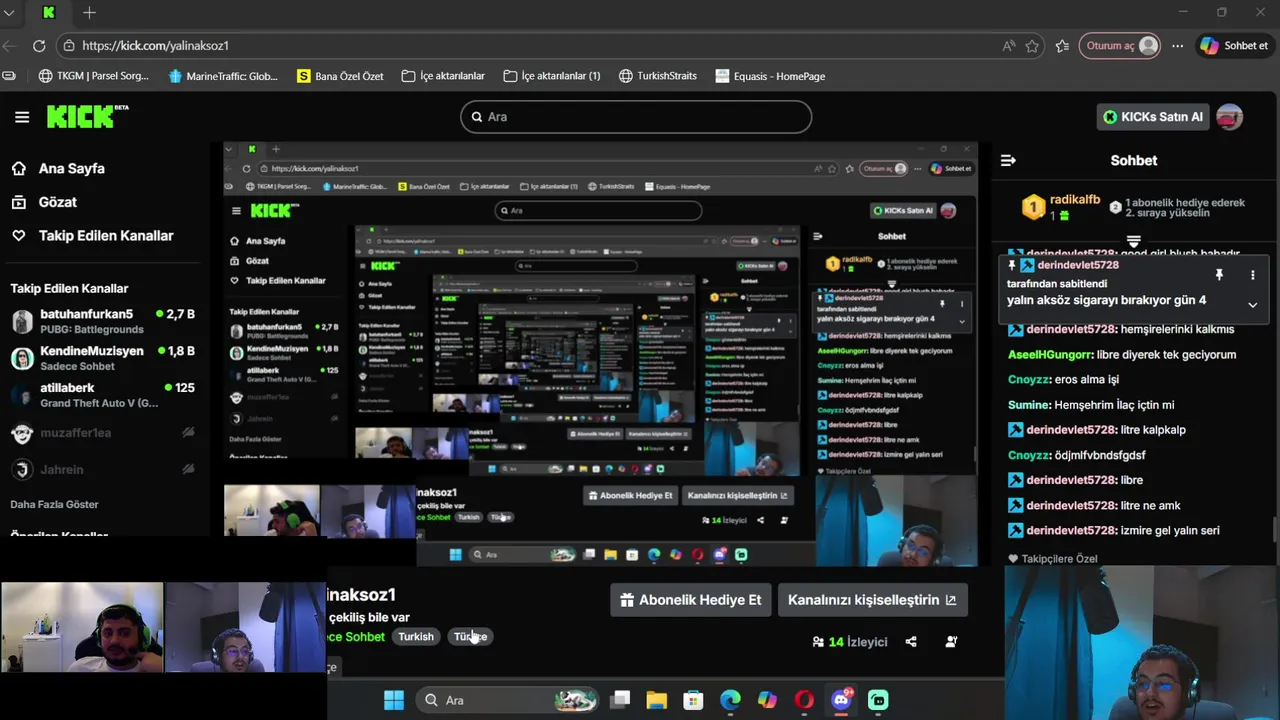Click the 14 İzleyici viewer count
Screen dimensions: 1280x720
point(850,642)
